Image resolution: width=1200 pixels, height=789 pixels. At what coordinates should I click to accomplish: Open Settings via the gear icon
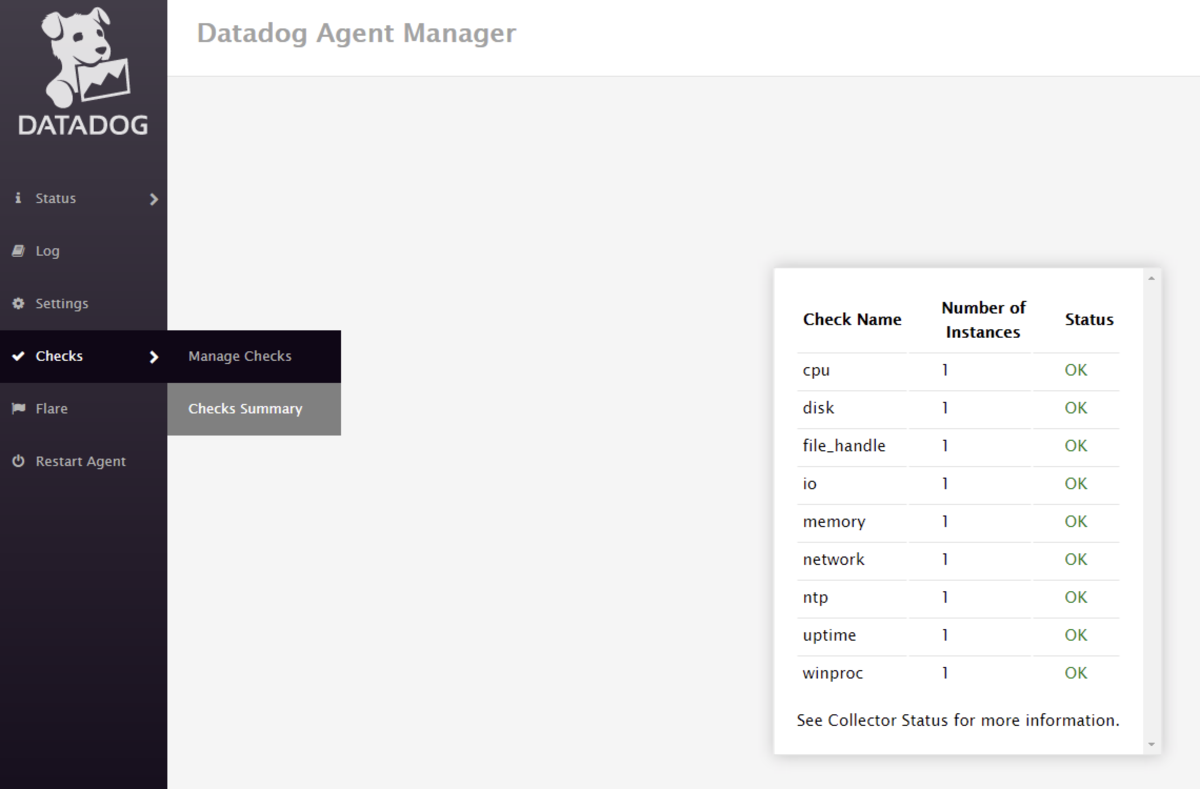(17, 303)
